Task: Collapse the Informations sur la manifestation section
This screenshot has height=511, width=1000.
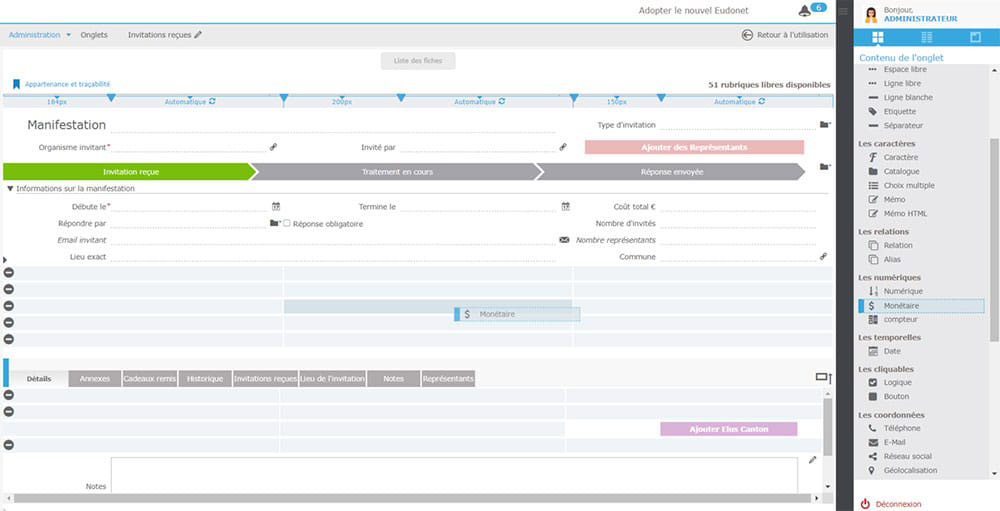Action: 11,188
